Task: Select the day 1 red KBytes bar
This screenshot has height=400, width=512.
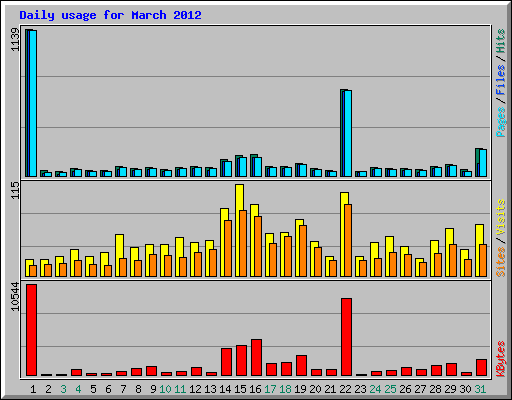Action: [32, 330]
